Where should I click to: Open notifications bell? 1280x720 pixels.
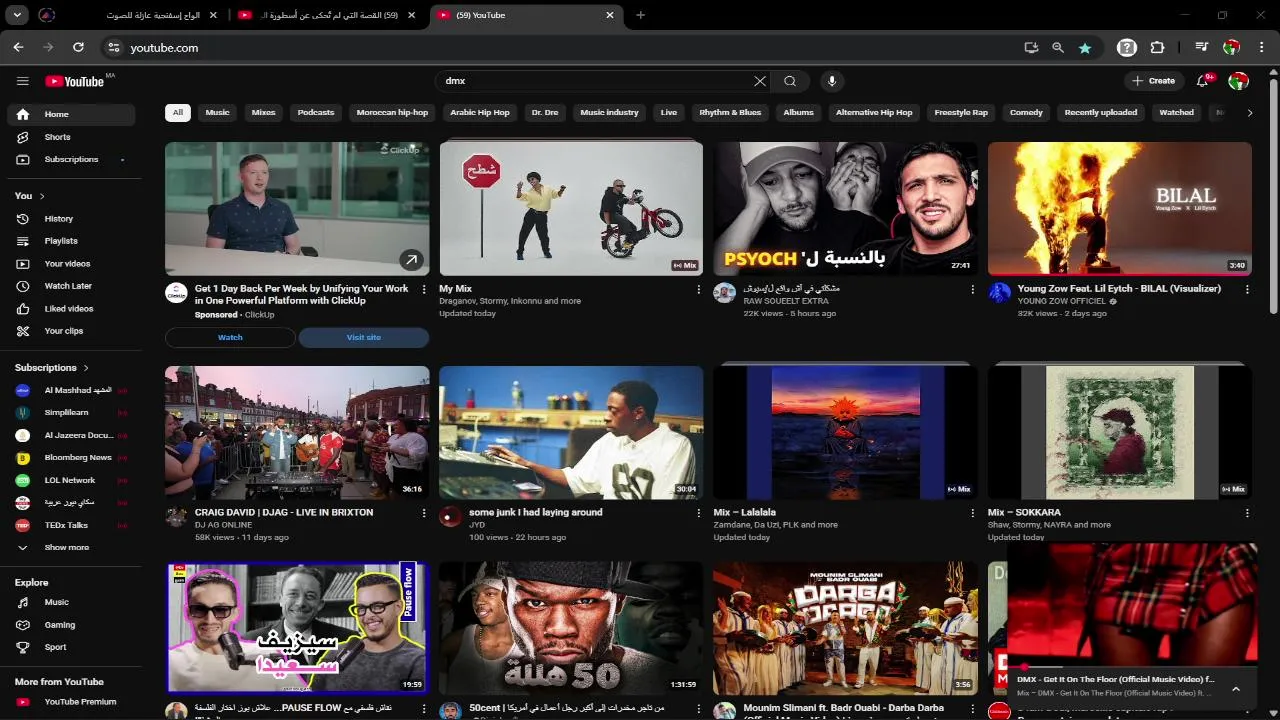(x=1203, y=81)
